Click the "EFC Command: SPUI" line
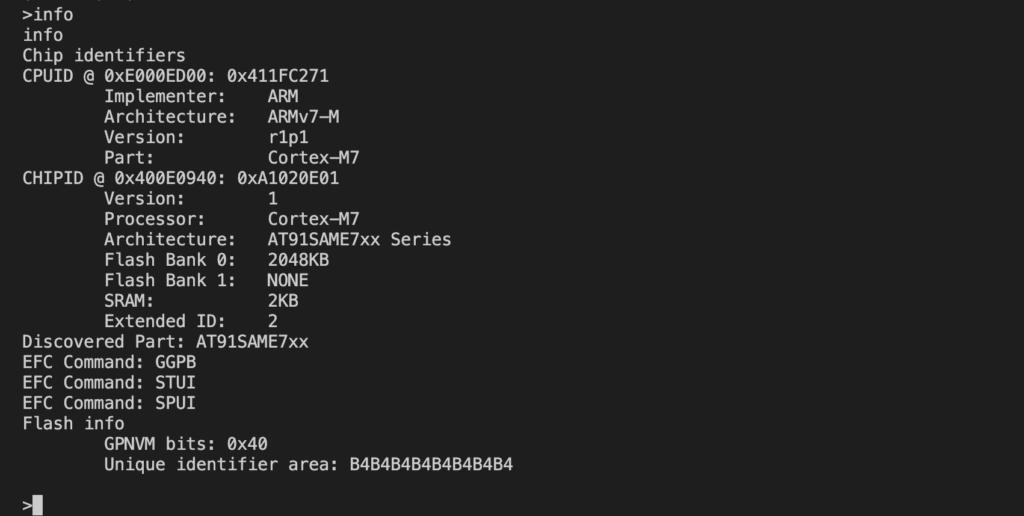 coord(109,403)
